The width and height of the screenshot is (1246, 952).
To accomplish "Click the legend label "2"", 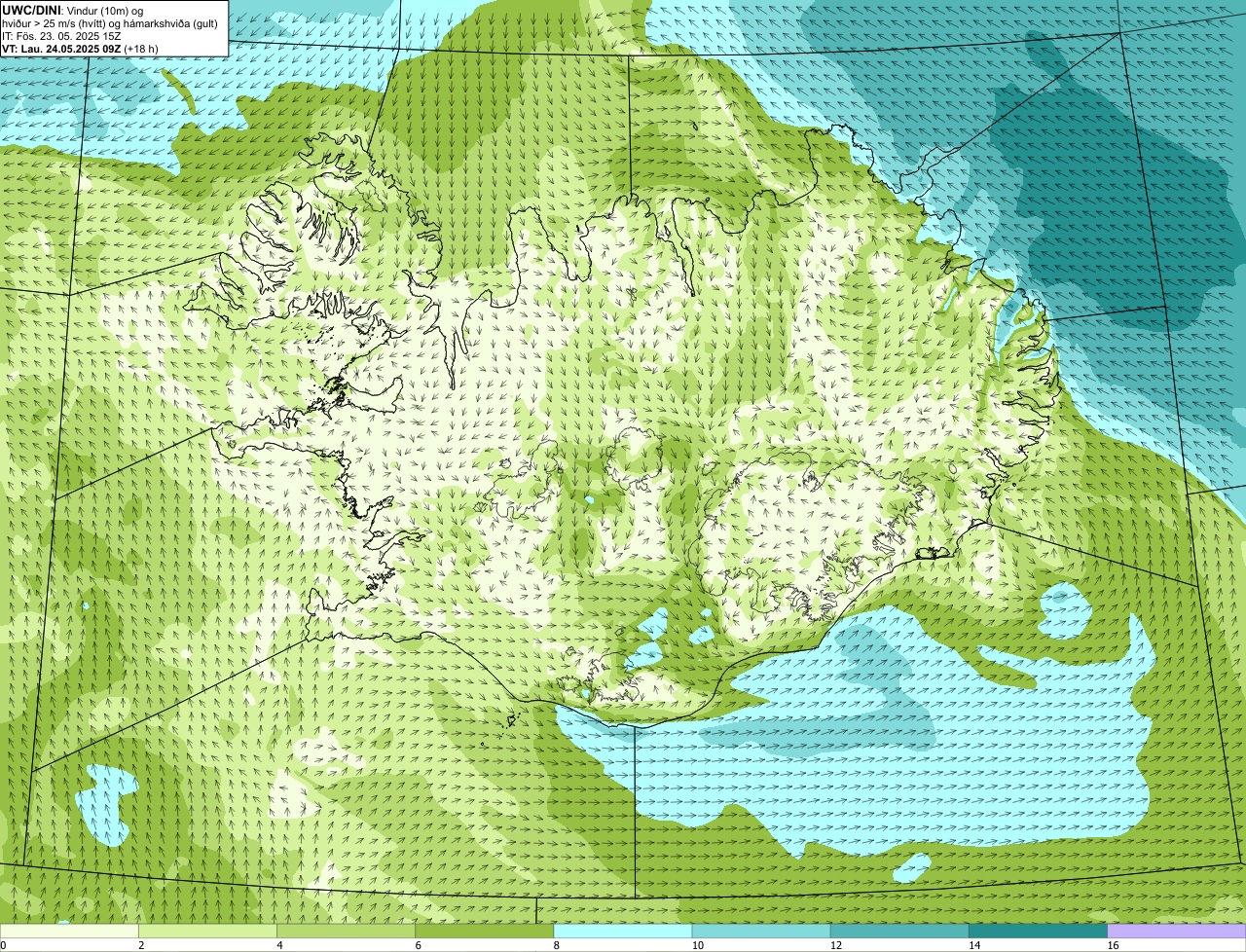I will point(141,945).
